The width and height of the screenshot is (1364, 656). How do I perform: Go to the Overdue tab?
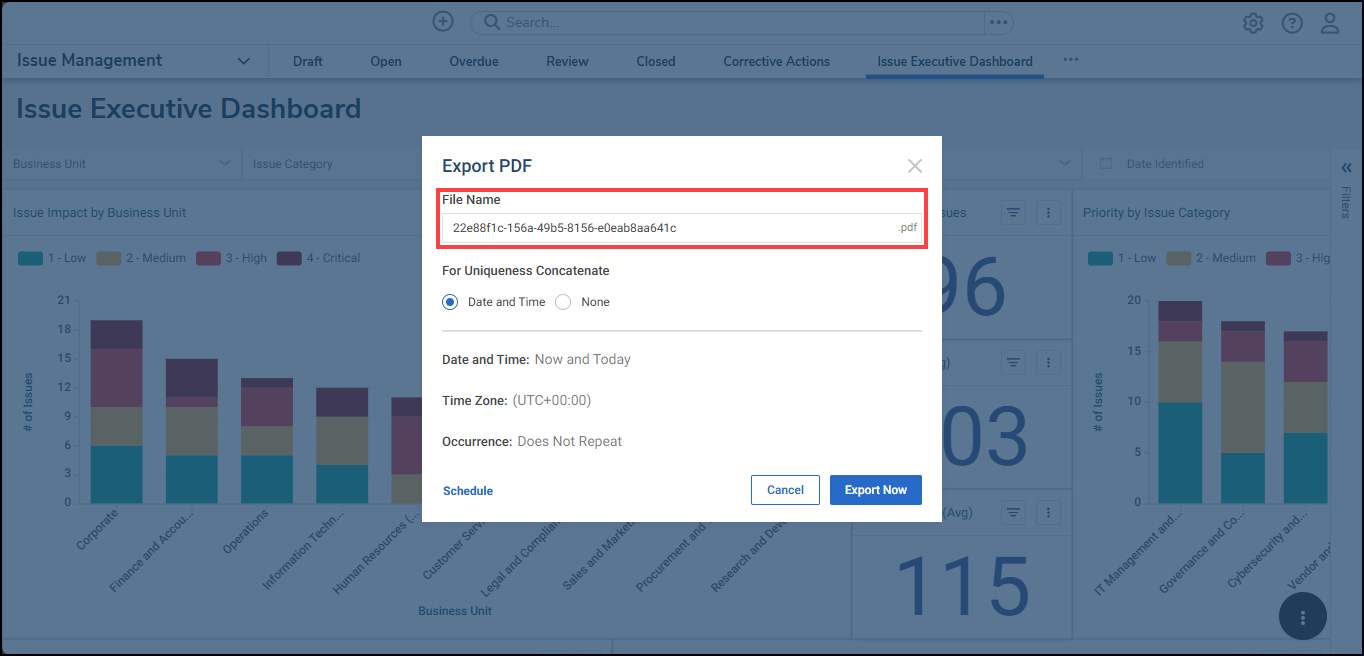click(473, 61)
